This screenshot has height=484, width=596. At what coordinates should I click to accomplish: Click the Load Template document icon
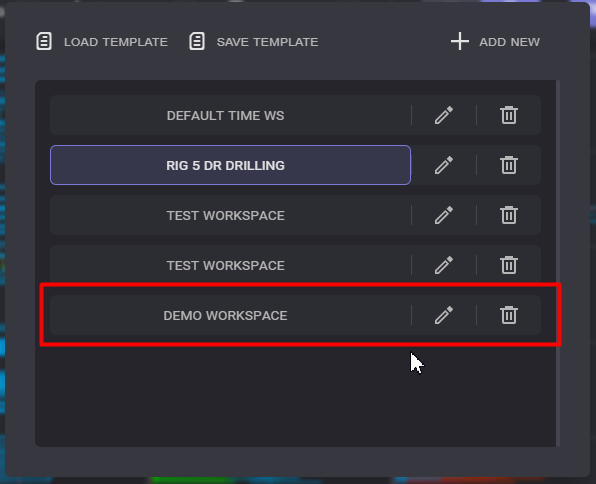(x=44, y=41)
